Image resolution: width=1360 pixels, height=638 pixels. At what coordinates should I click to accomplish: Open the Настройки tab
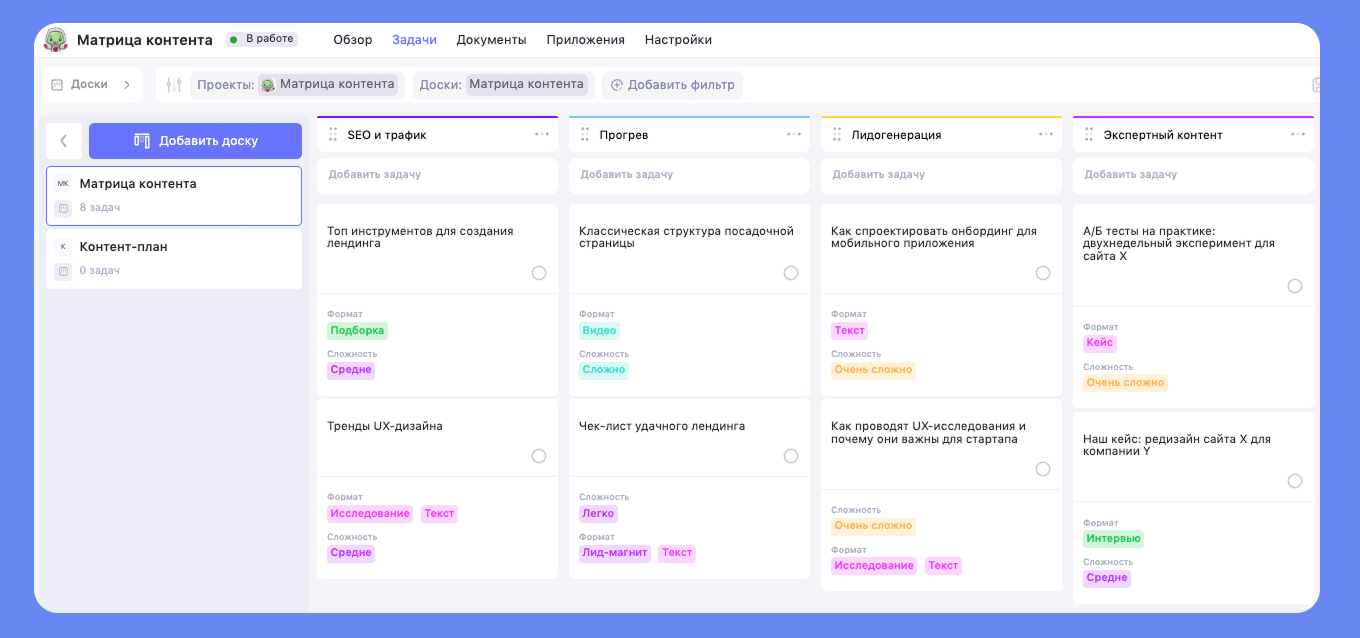coord(678,40)
